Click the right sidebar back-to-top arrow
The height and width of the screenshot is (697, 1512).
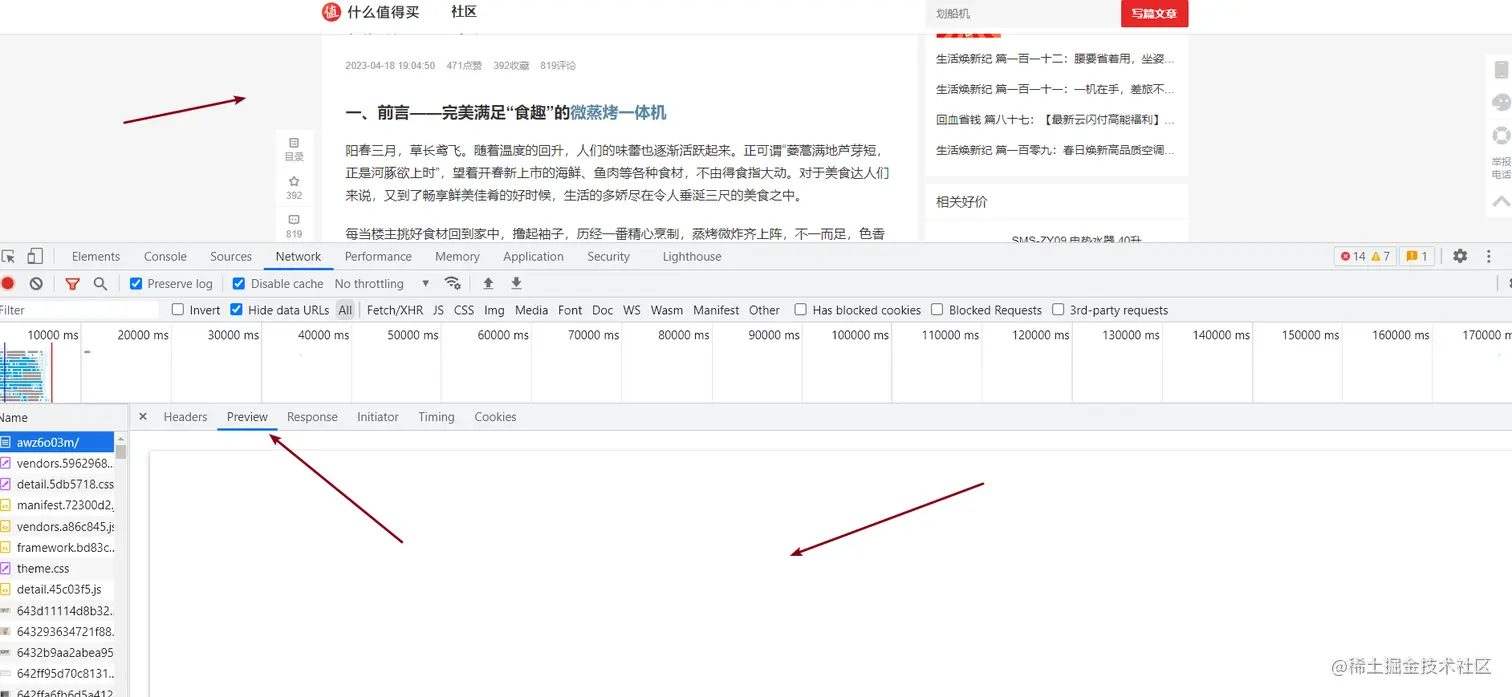[x=1501, y=202]
